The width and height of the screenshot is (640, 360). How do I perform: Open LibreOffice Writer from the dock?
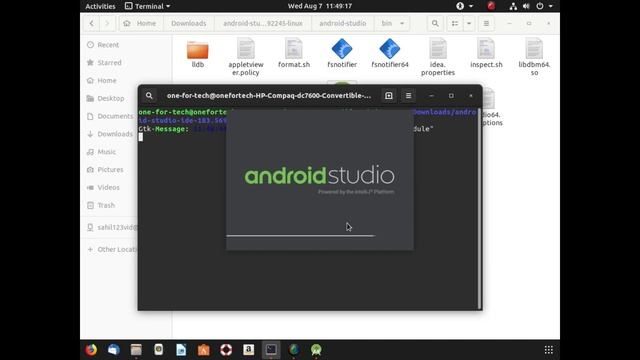coord(181,350)
